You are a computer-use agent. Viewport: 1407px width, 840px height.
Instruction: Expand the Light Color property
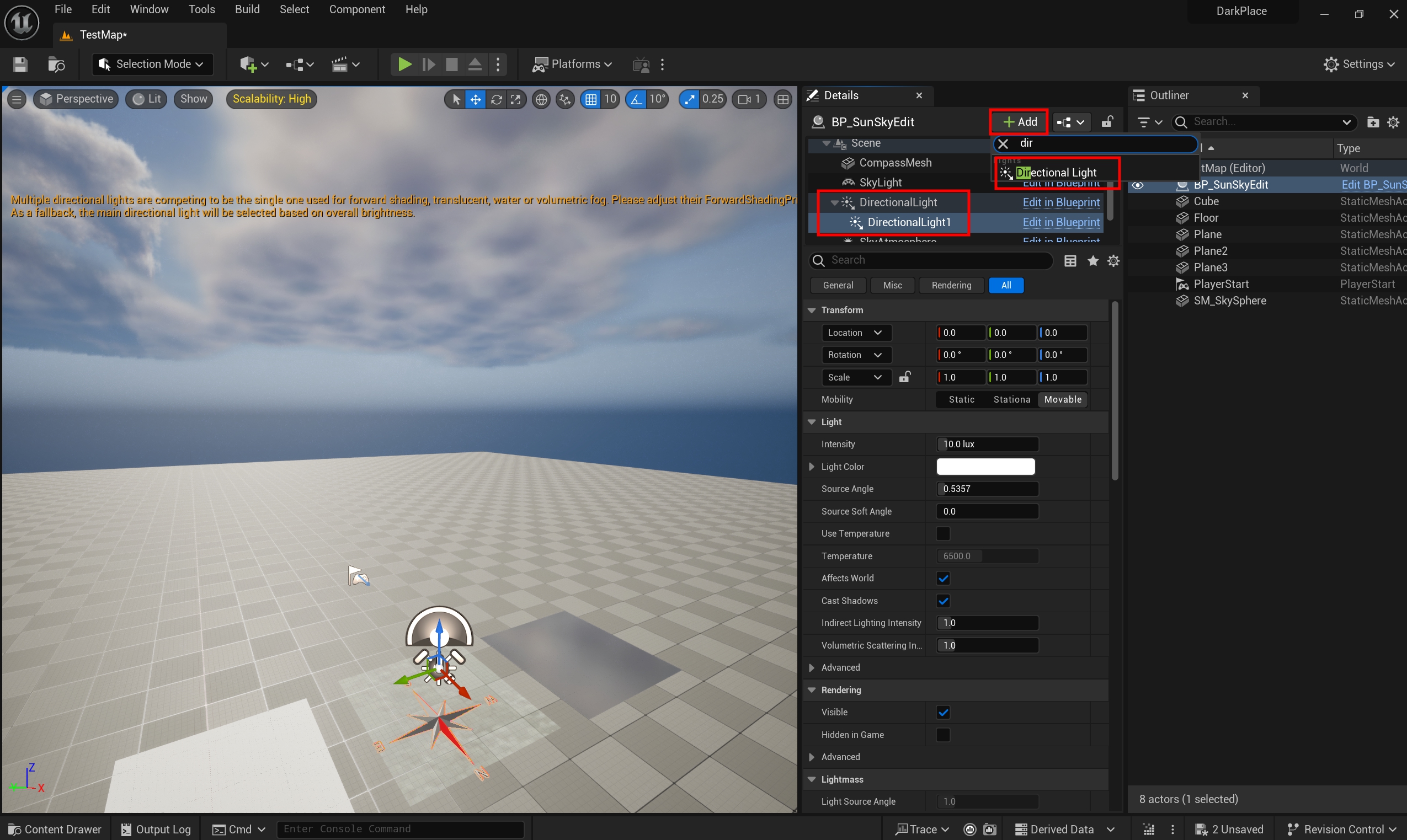pyautogui.click(x=811, y=467)
